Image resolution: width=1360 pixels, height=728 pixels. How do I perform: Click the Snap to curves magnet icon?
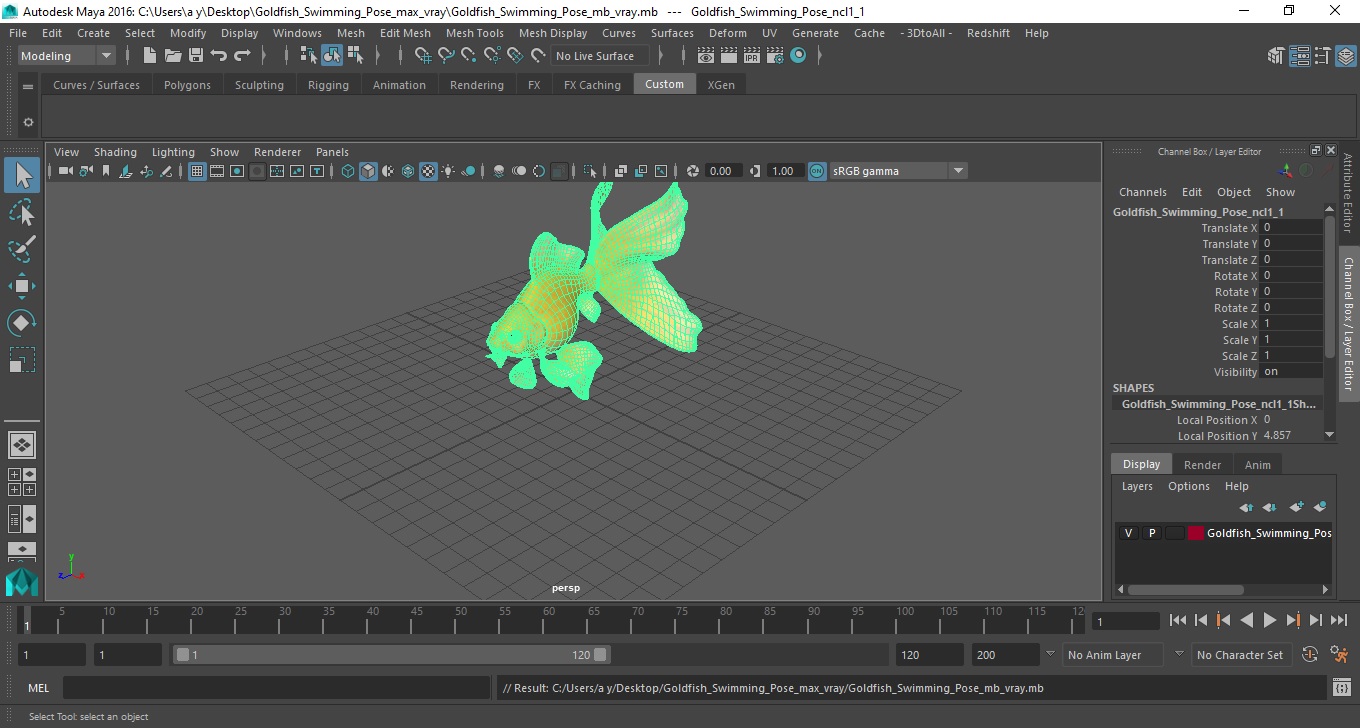446,56
